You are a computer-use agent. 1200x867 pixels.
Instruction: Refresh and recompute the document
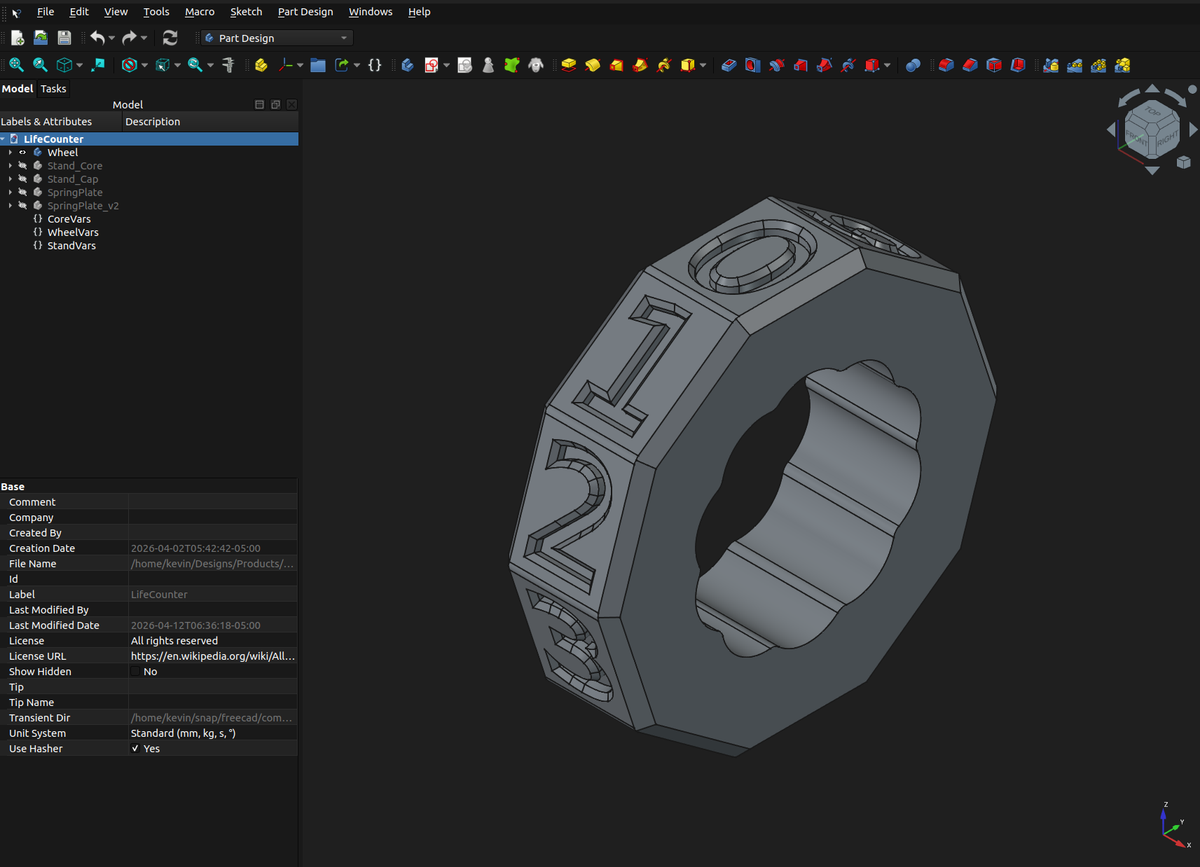170,38
